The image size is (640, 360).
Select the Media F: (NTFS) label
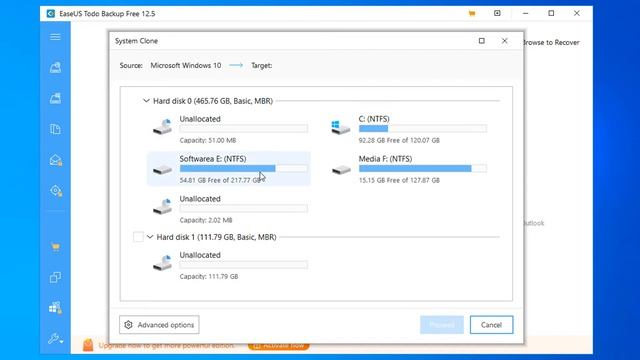pos(385,159)
